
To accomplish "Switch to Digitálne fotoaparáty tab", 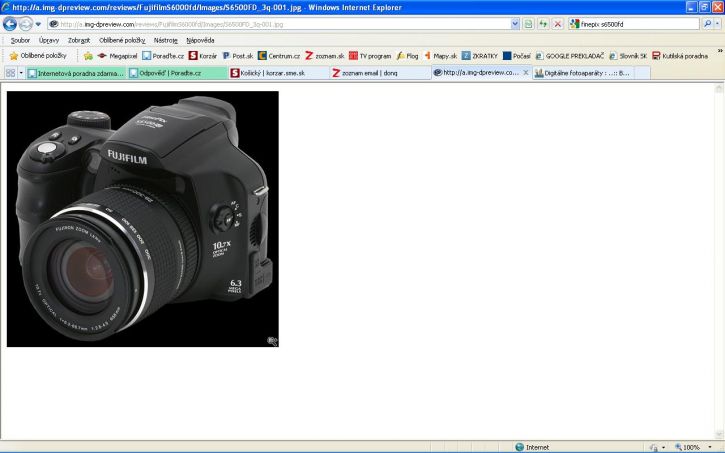I will [x=583, y=73].
